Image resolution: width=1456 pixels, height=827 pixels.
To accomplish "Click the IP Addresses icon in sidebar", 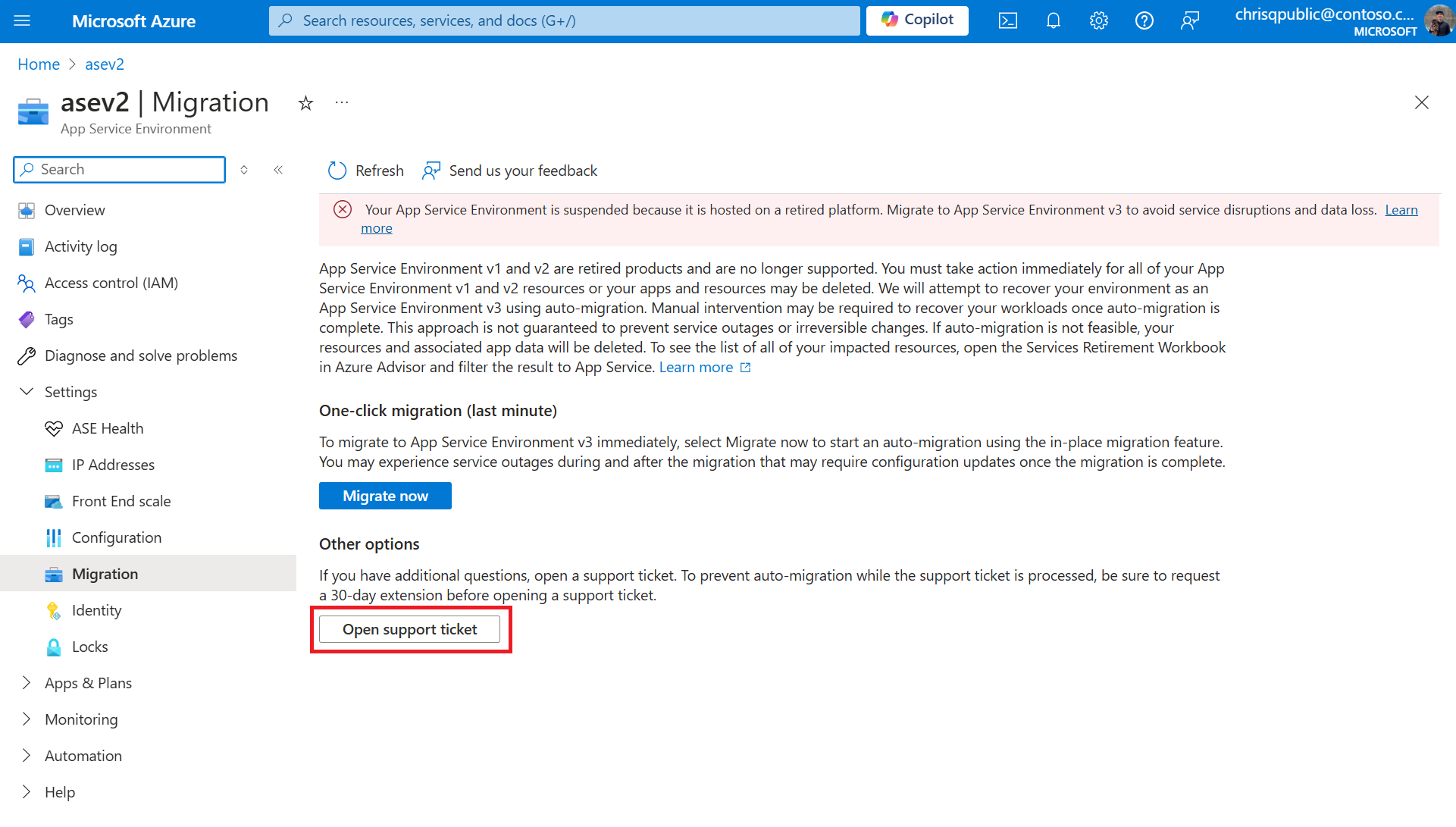I will 52,464.
